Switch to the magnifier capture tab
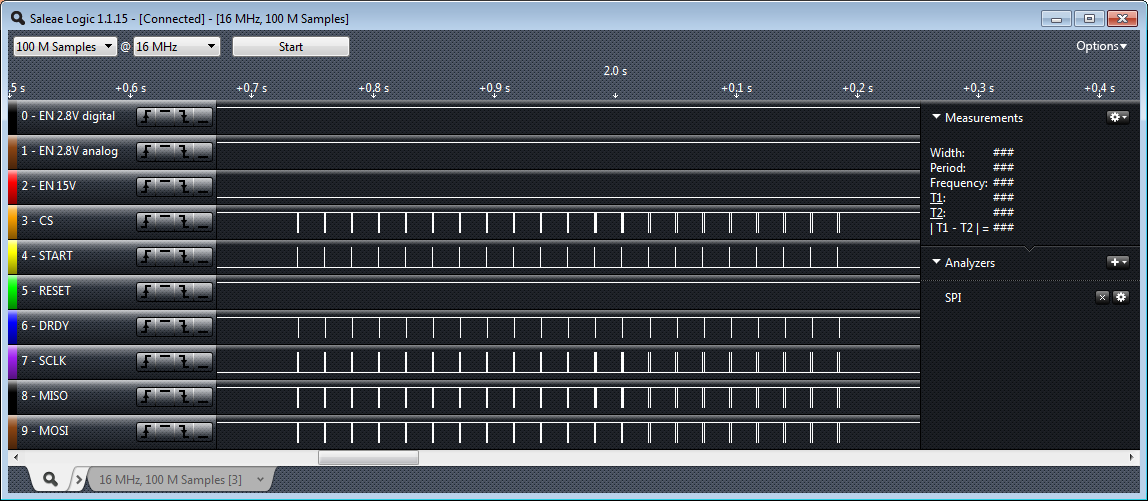This screenshot has height=501, width=1148. 50,479
